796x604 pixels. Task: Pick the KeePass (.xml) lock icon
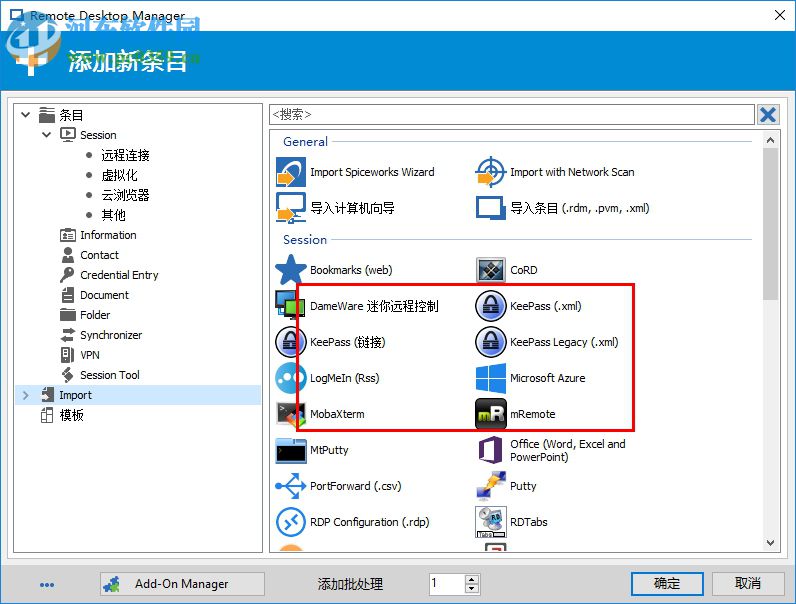(x=490, y=306)
